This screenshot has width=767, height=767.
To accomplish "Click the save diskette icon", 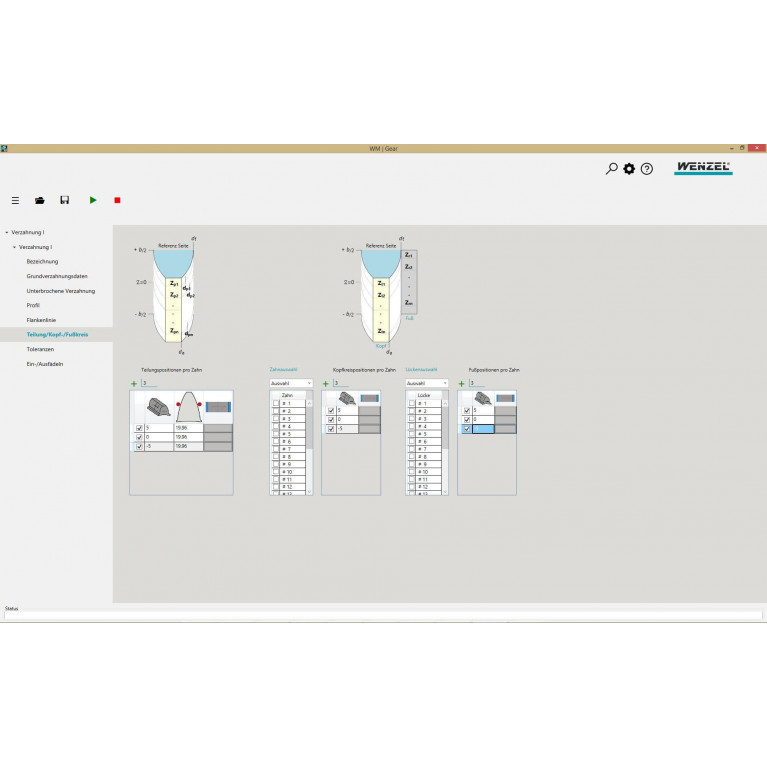I will point(65,200).
